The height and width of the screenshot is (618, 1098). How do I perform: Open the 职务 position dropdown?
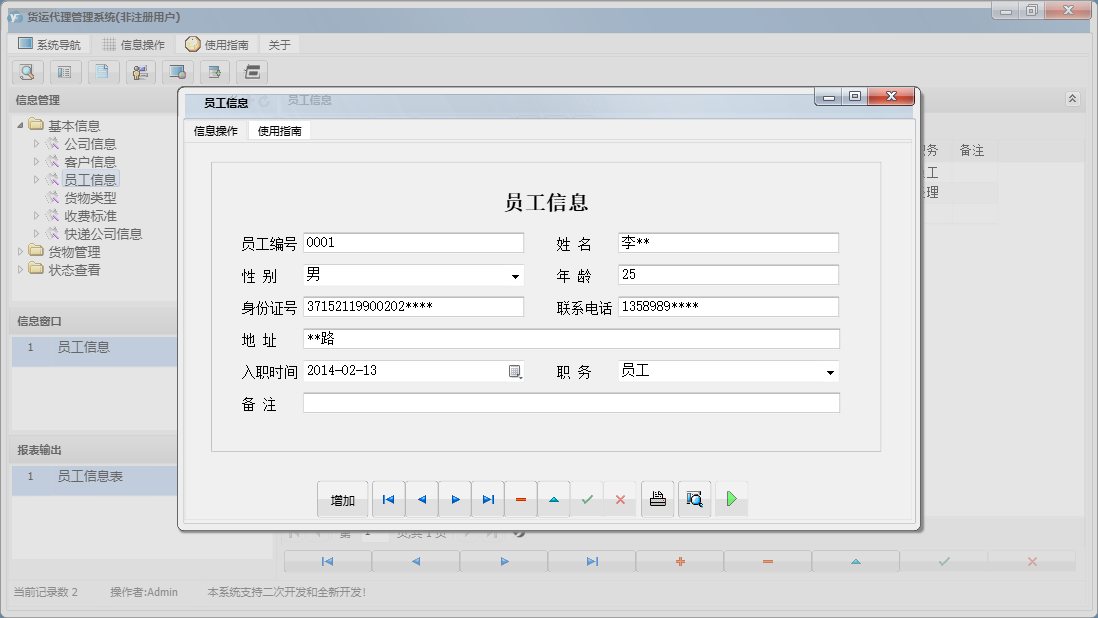tap(828, 371)
